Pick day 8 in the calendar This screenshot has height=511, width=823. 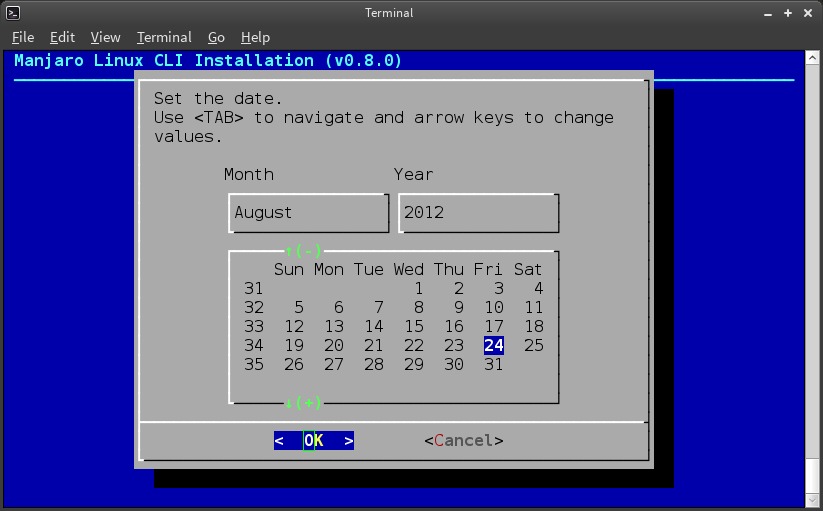pyautogui.click(x=418, y=307)
